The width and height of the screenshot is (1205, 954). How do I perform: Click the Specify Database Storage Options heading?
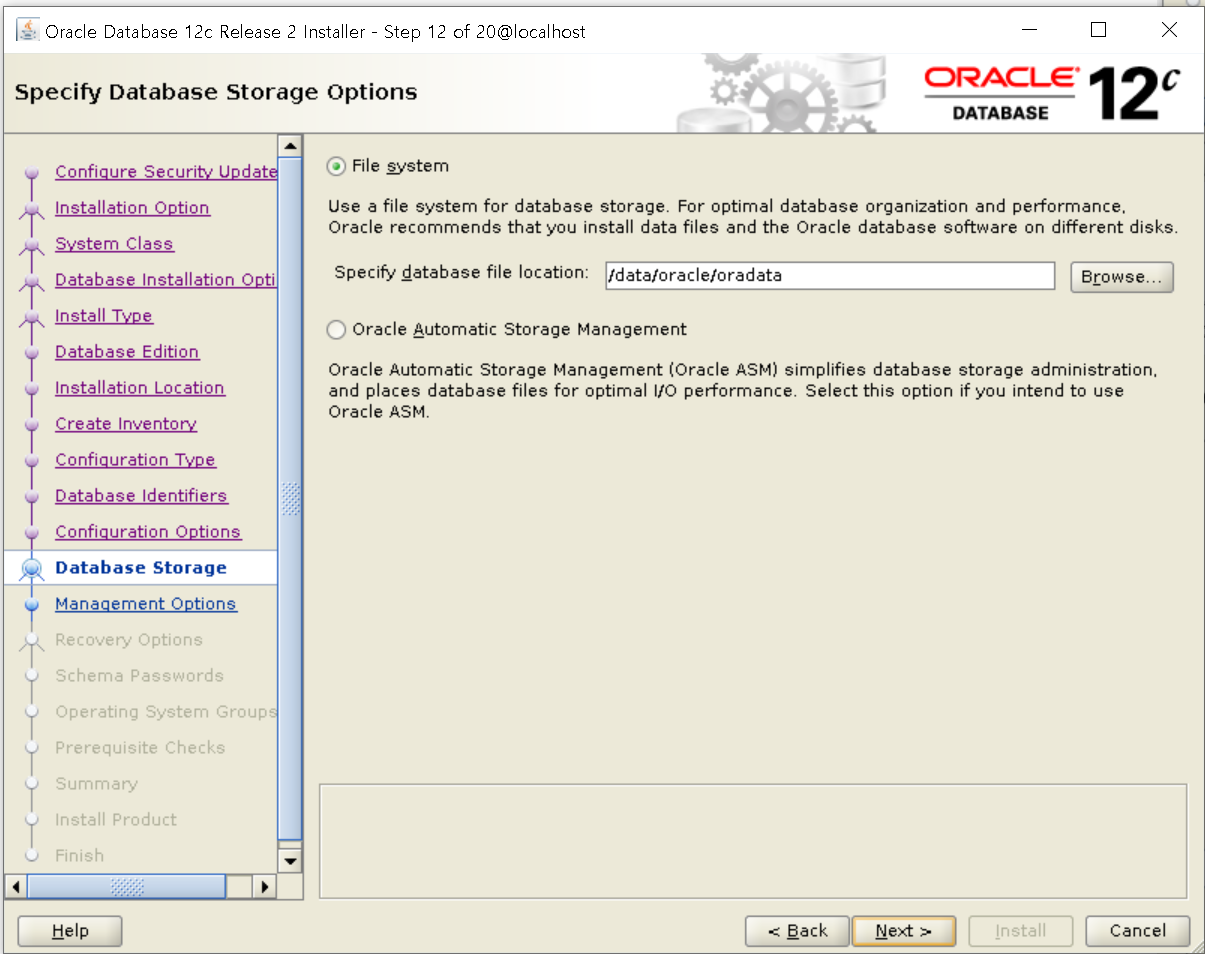pyautogui.click(x=216, y=93)
